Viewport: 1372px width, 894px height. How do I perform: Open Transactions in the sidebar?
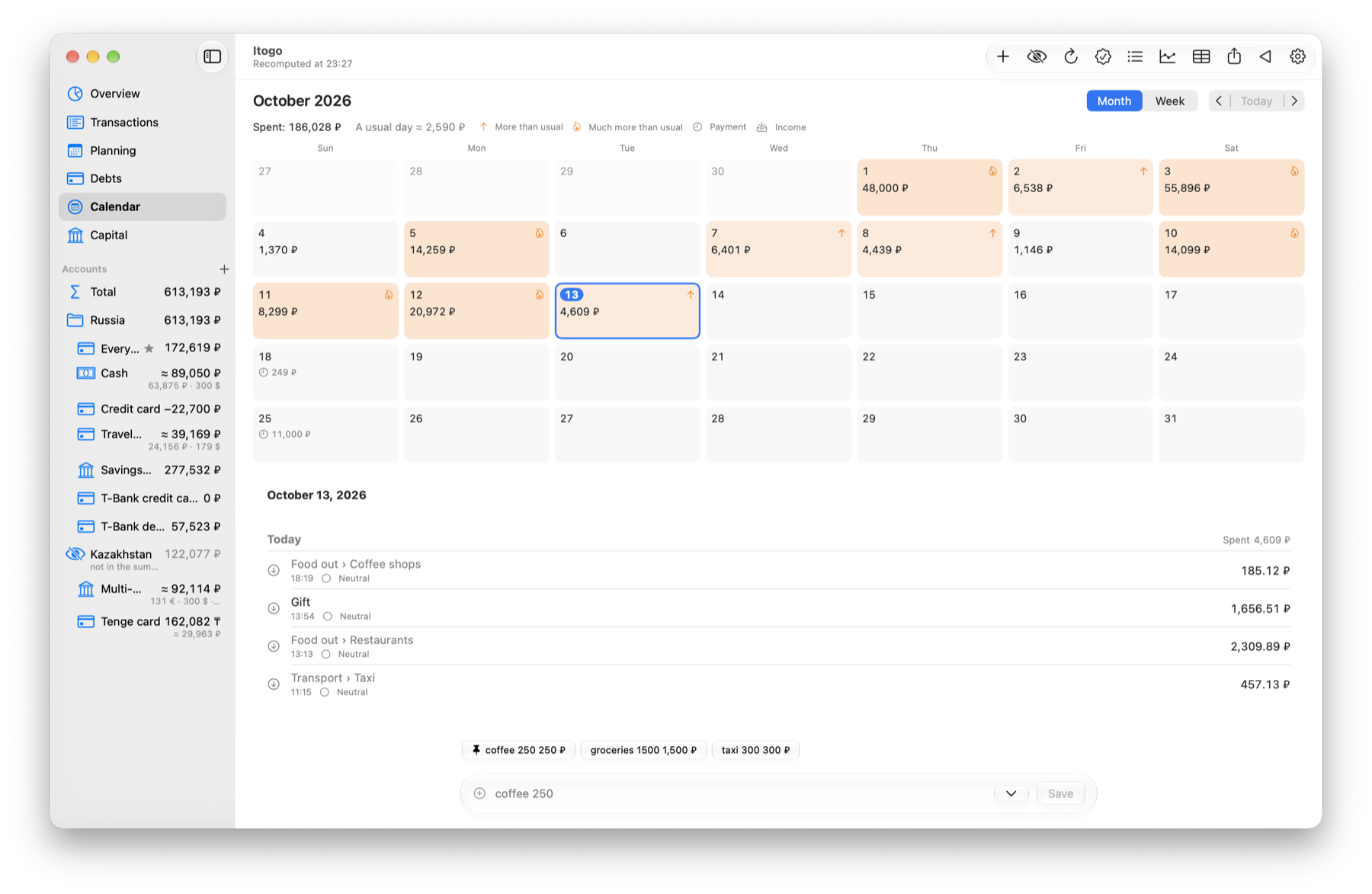click(143, 122)
